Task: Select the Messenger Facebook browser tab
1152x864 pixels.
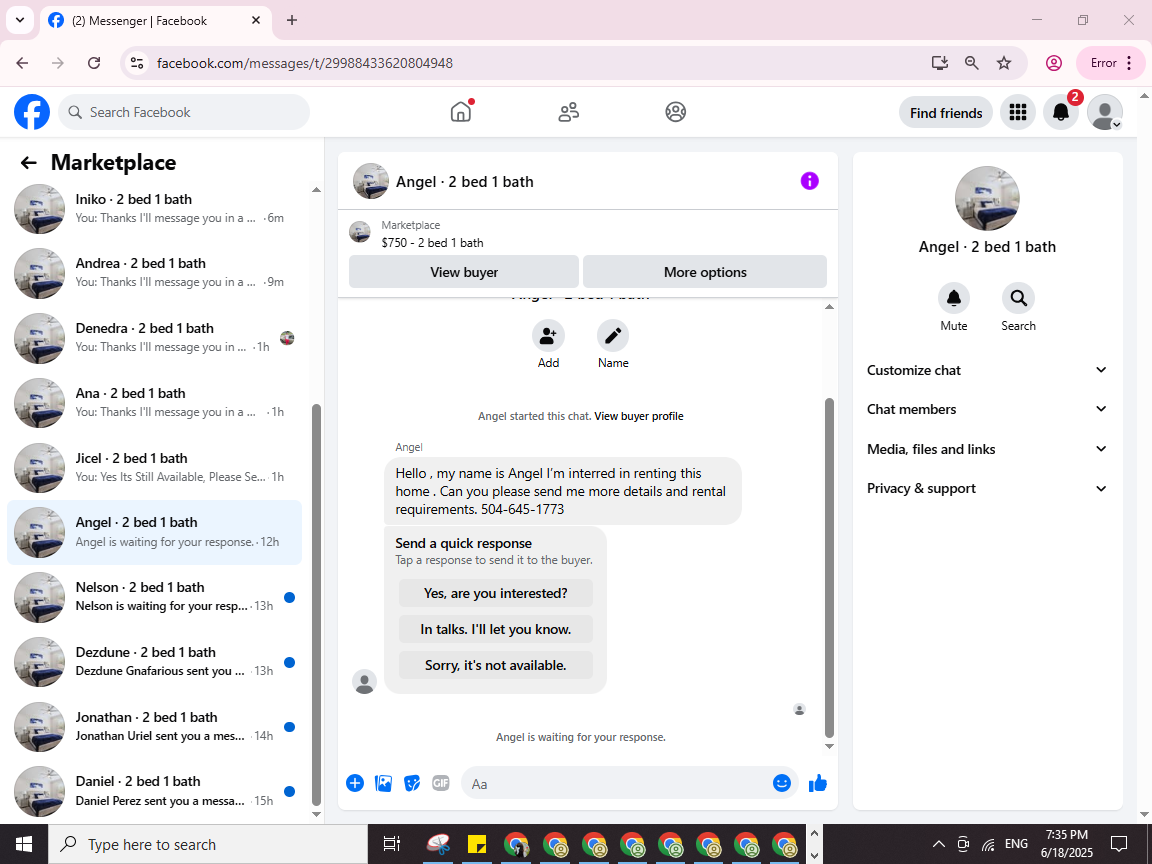Action: [x=156, y=21]
